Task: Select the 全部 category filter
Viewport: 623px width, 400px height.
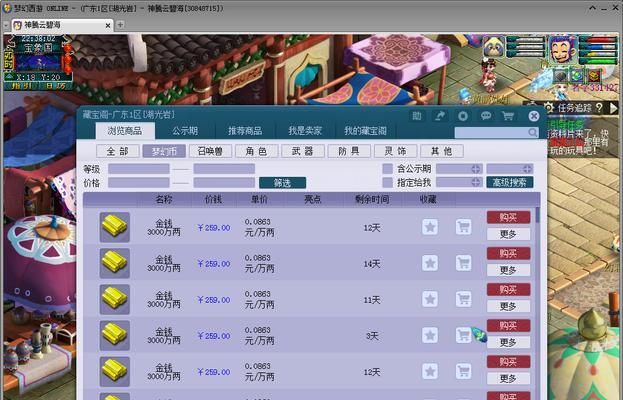Action: click(x=118, y=151)
